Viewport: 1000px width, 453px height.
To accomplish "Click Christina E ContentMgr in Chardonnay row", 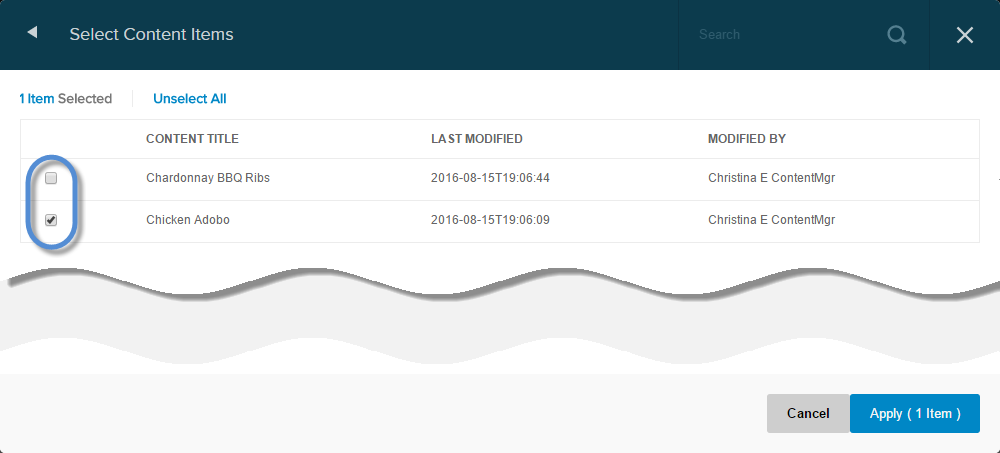I will [x=771, y=178].
